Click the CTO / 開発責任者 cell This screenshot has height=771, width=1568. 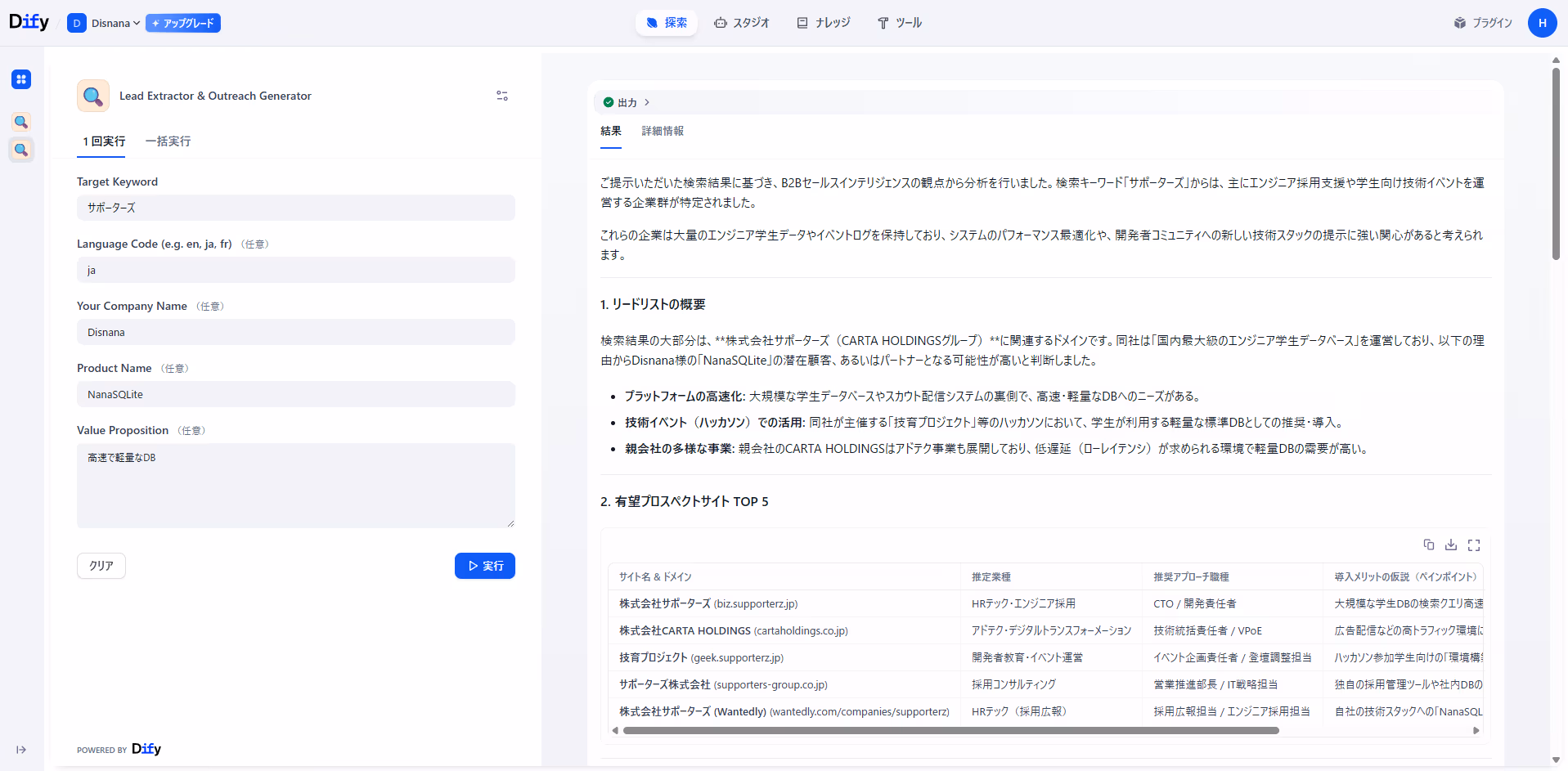pos(1233,603)
